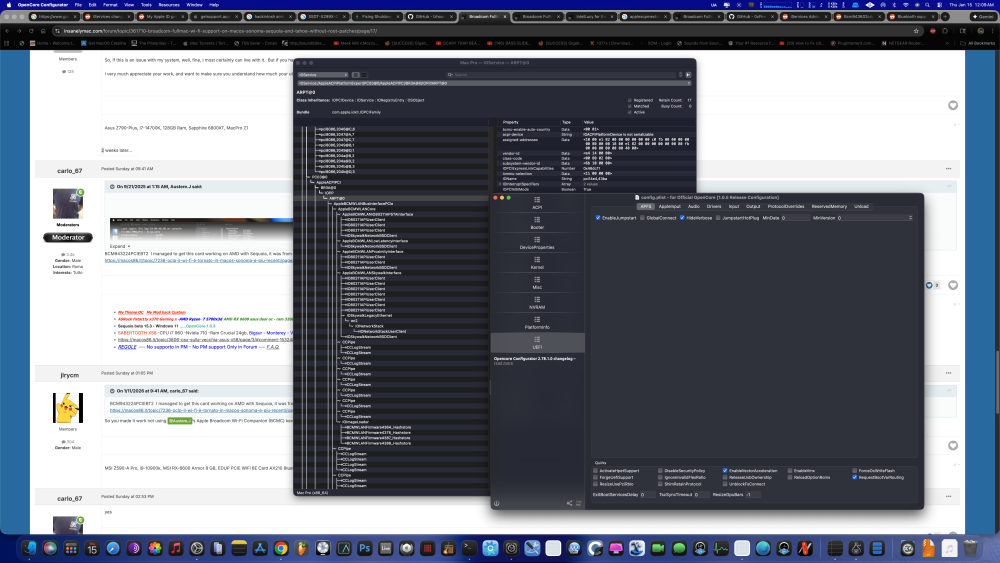The height and width of the screenshot is (563, 1000).
Task: Open the macos86.it link in carlo_67's post
Action: [x=198, y=260]
